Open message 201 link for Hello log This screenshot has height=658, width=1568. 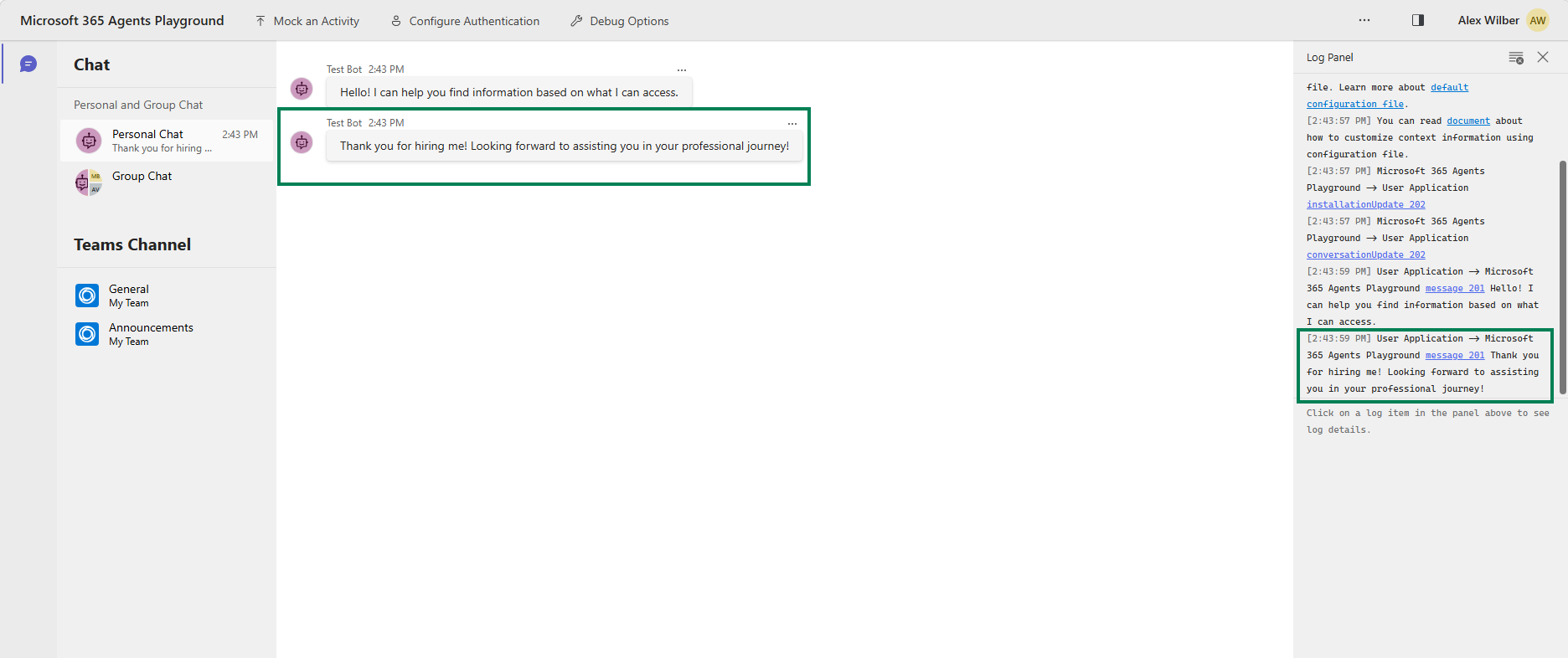pos(1455,289)
